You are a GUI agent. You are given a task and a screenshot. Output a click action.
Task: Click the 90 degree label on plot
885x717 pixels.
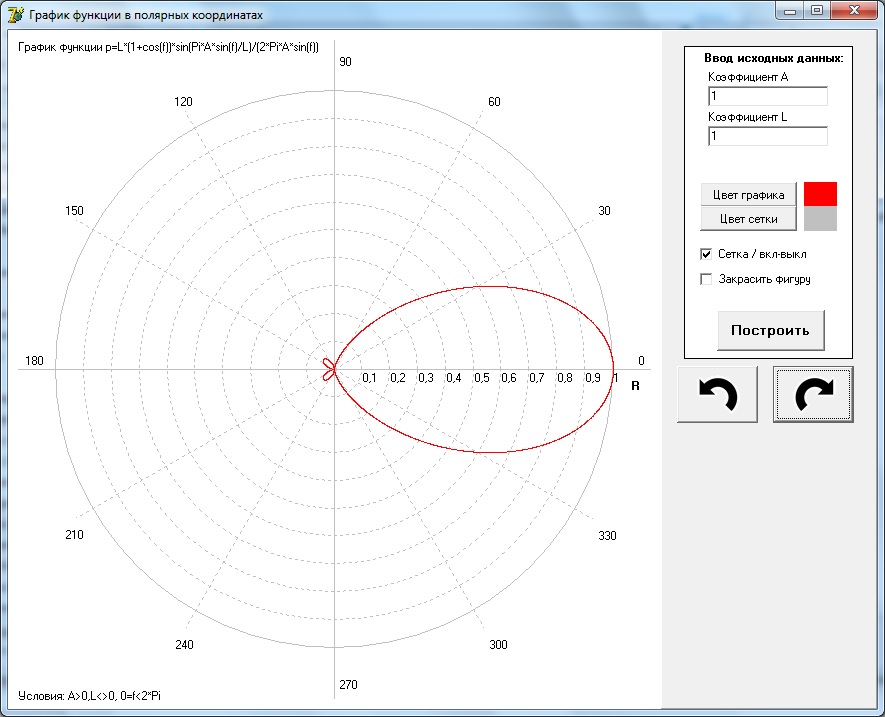[x=345, y=62]
